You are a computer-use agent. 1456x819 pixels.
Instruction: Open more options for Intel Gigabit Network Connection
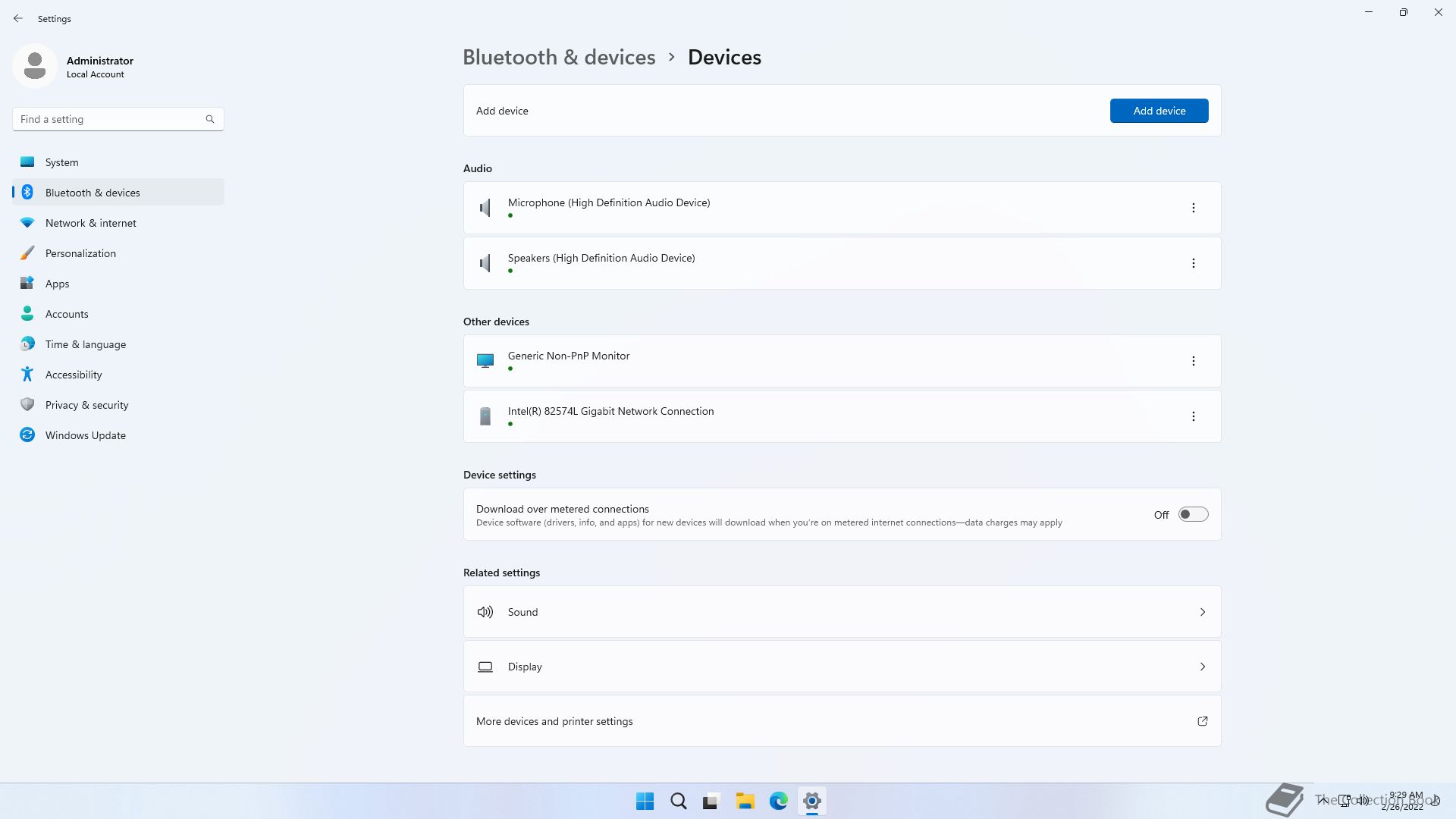pyautogui.click(x=1193, y=416)
